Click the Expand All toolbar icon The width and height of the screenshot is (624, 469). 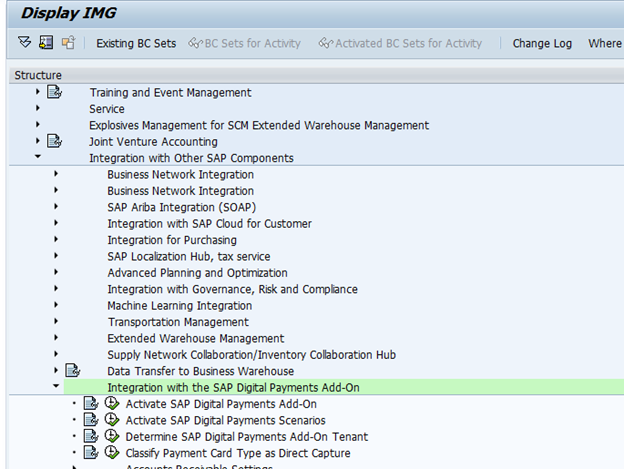25,43
